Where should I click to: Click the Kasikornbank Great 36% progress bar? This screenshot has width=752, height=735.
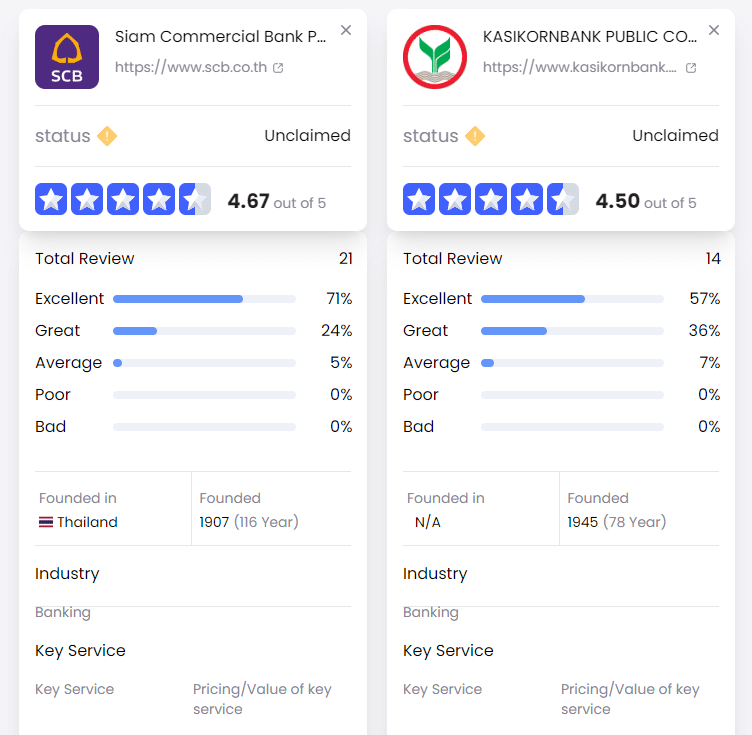tap(572, 331)
